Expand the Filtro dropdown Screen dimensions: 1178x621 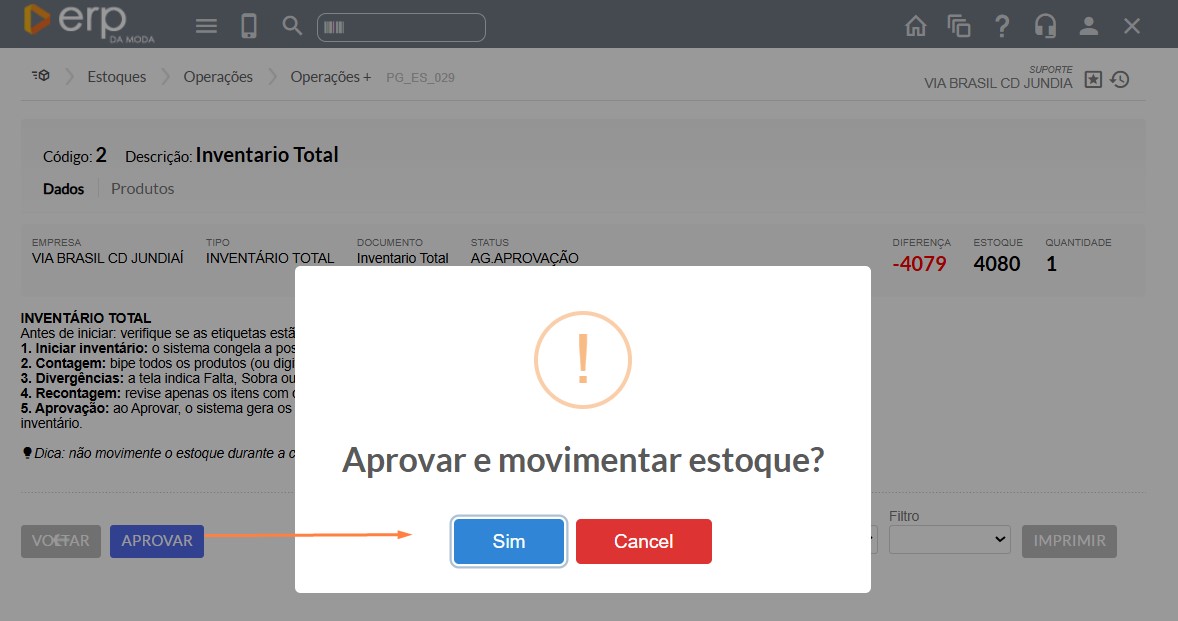(x=949, y=540)
